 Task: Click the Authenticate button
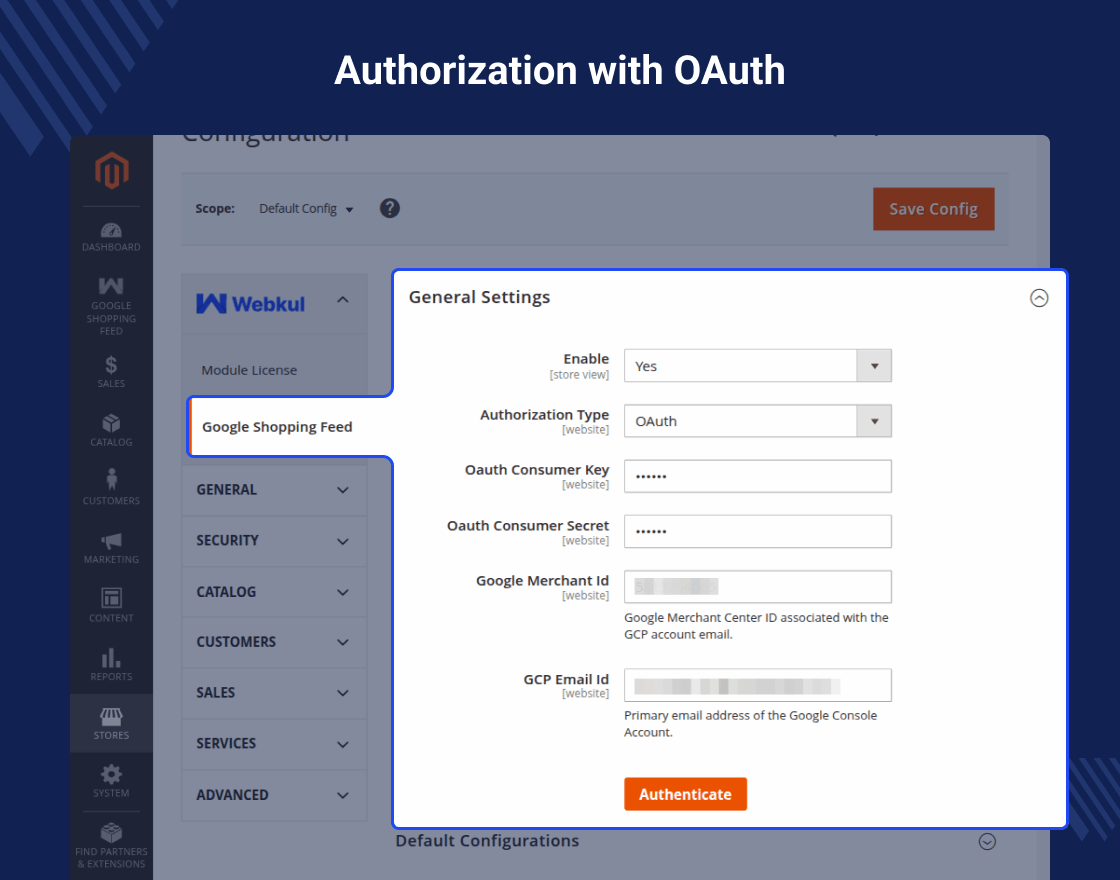pyautogui.click(x=685, y=794)
